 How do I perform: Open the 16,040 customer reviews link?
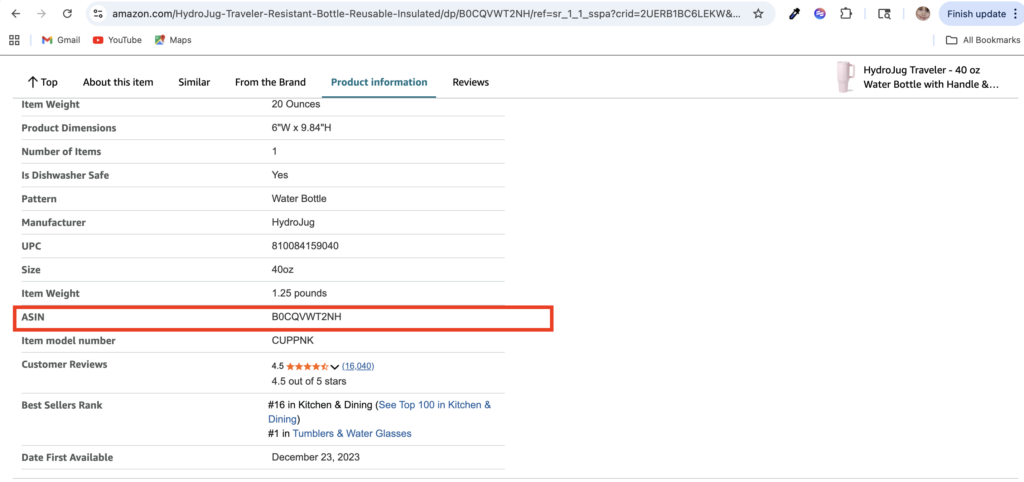[x=358, y=366]
